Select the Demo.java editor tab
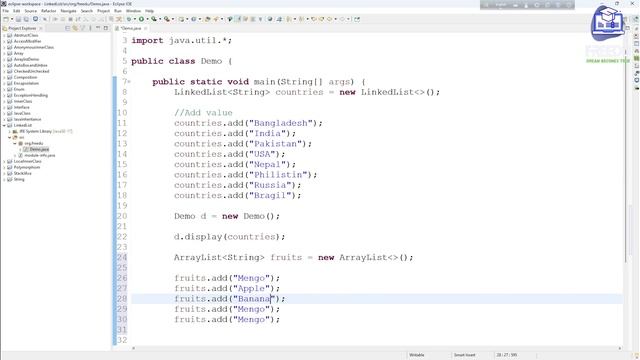 coord(131,29)
